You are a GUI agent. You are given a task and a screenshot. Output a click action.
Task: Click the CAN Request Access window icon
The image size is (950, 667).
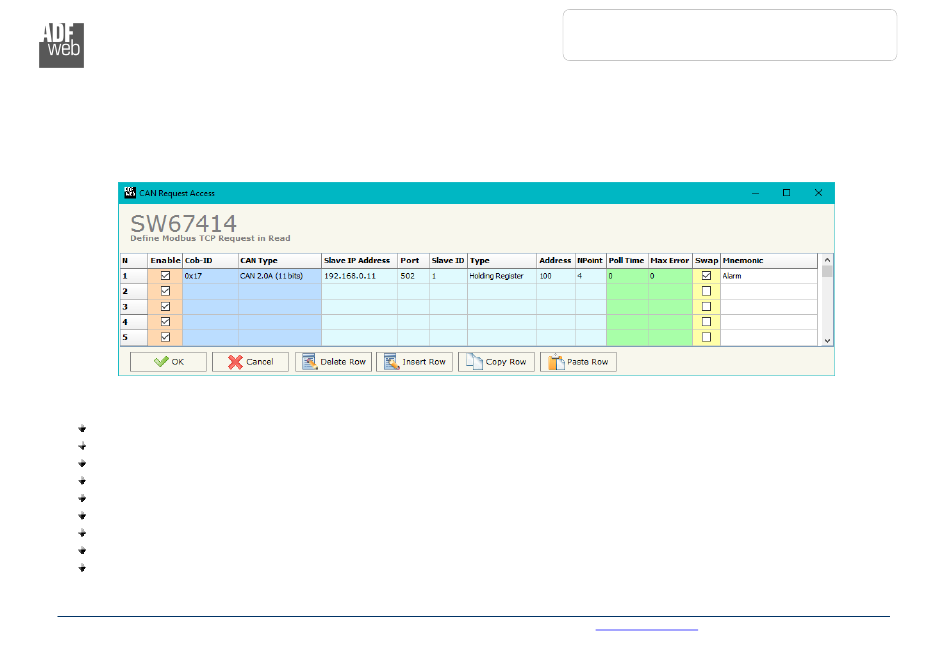[x=129, y=193]
